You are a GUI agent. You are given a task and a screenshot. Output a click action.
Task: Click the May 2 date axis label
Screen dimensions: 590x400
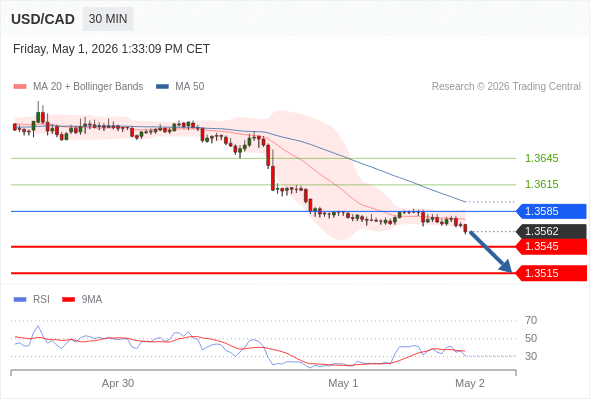click(x=470, y=383)
